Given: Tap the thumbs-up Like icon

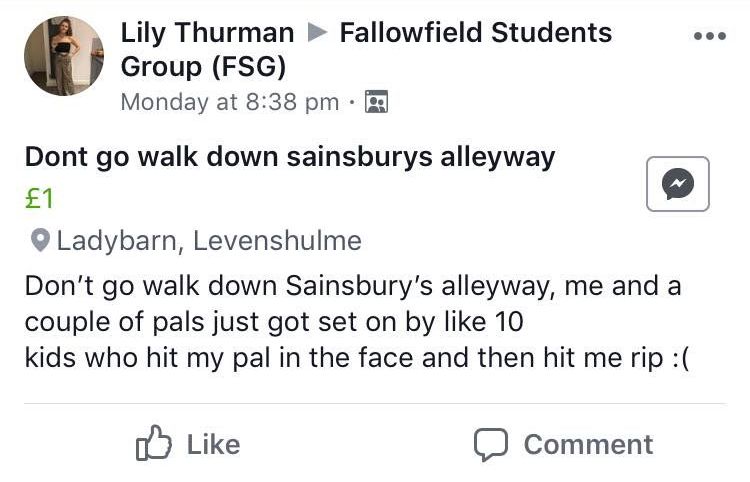Looking at the screenshot, I should tap(153, 443).
